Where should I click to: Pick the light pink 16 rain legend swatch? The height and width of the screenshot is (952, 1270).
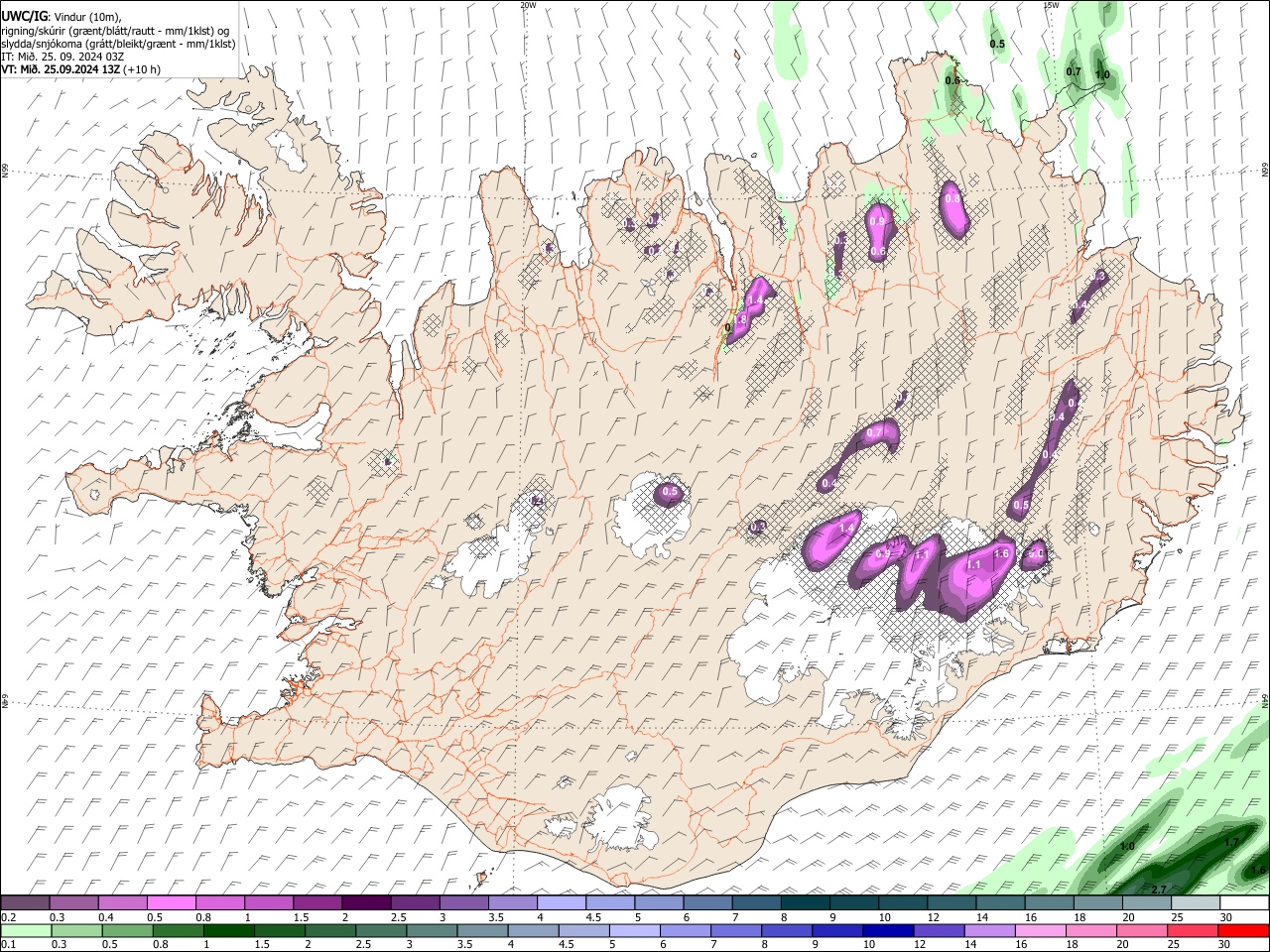point(1041,930)
